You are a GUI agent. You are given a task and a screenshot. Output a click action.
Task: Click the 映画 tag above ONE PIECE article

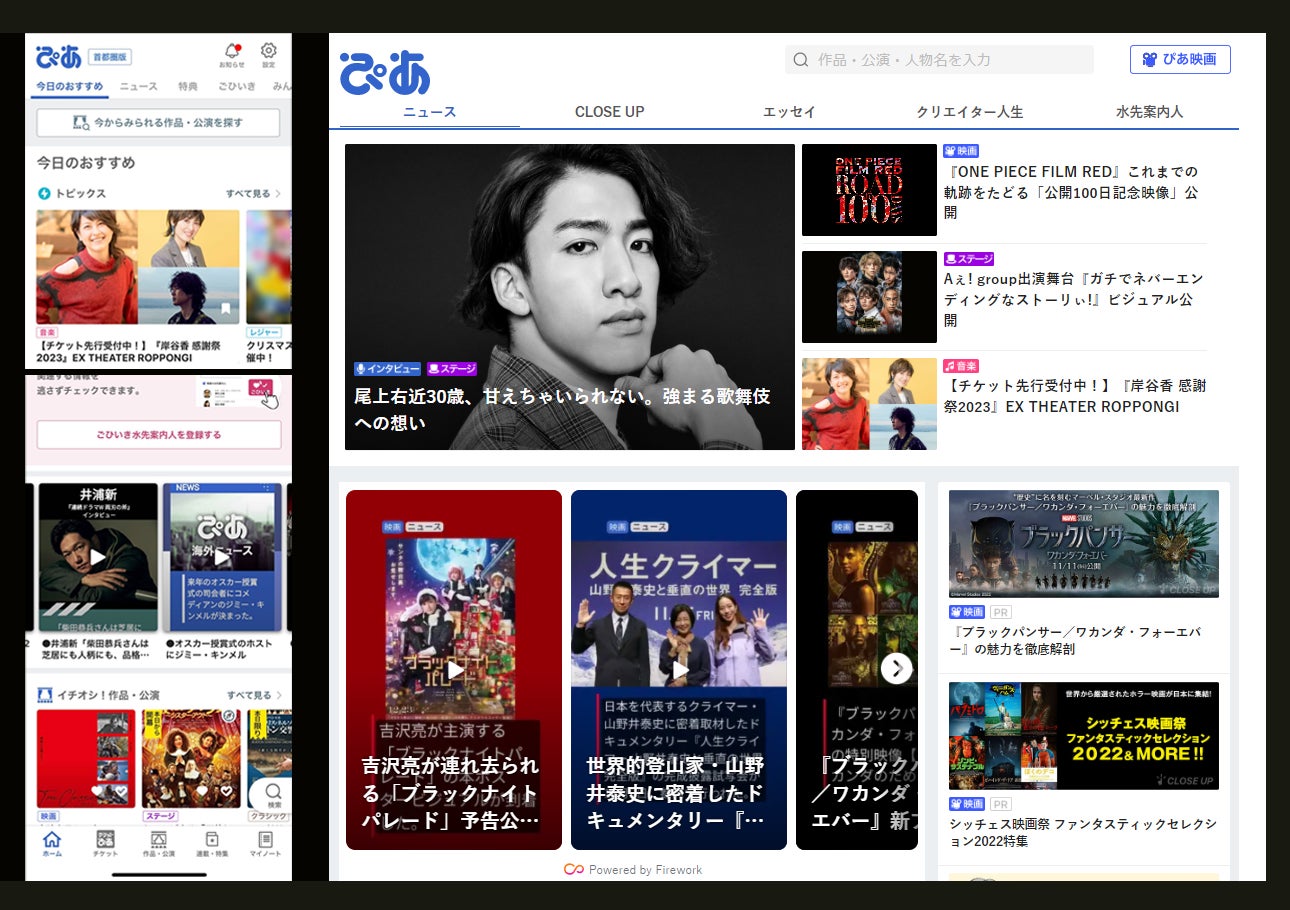click(961, 151)
